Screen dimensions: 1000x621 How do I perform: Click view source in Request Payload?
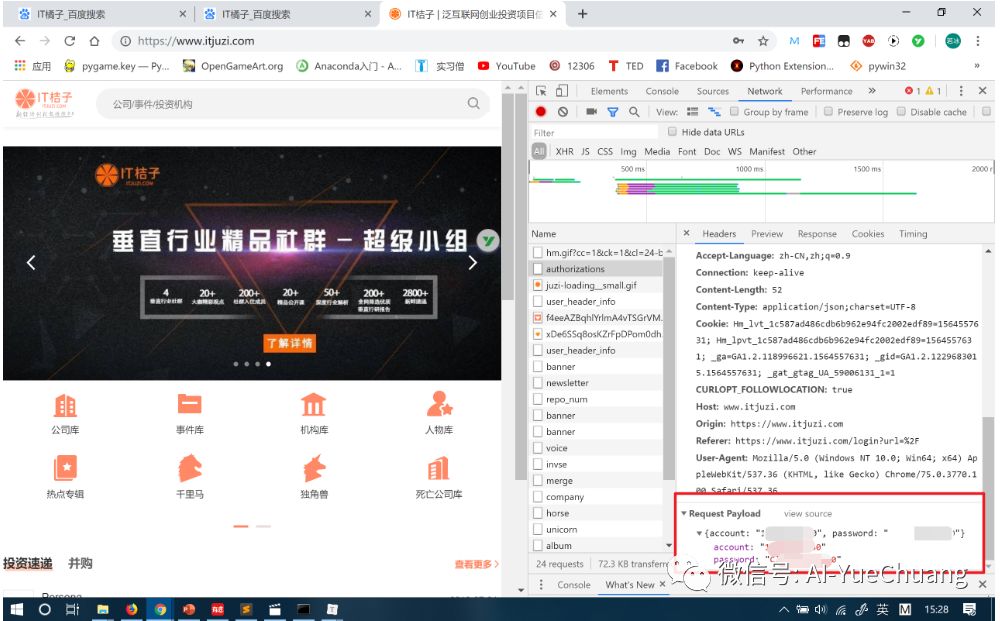coord(808,513)
